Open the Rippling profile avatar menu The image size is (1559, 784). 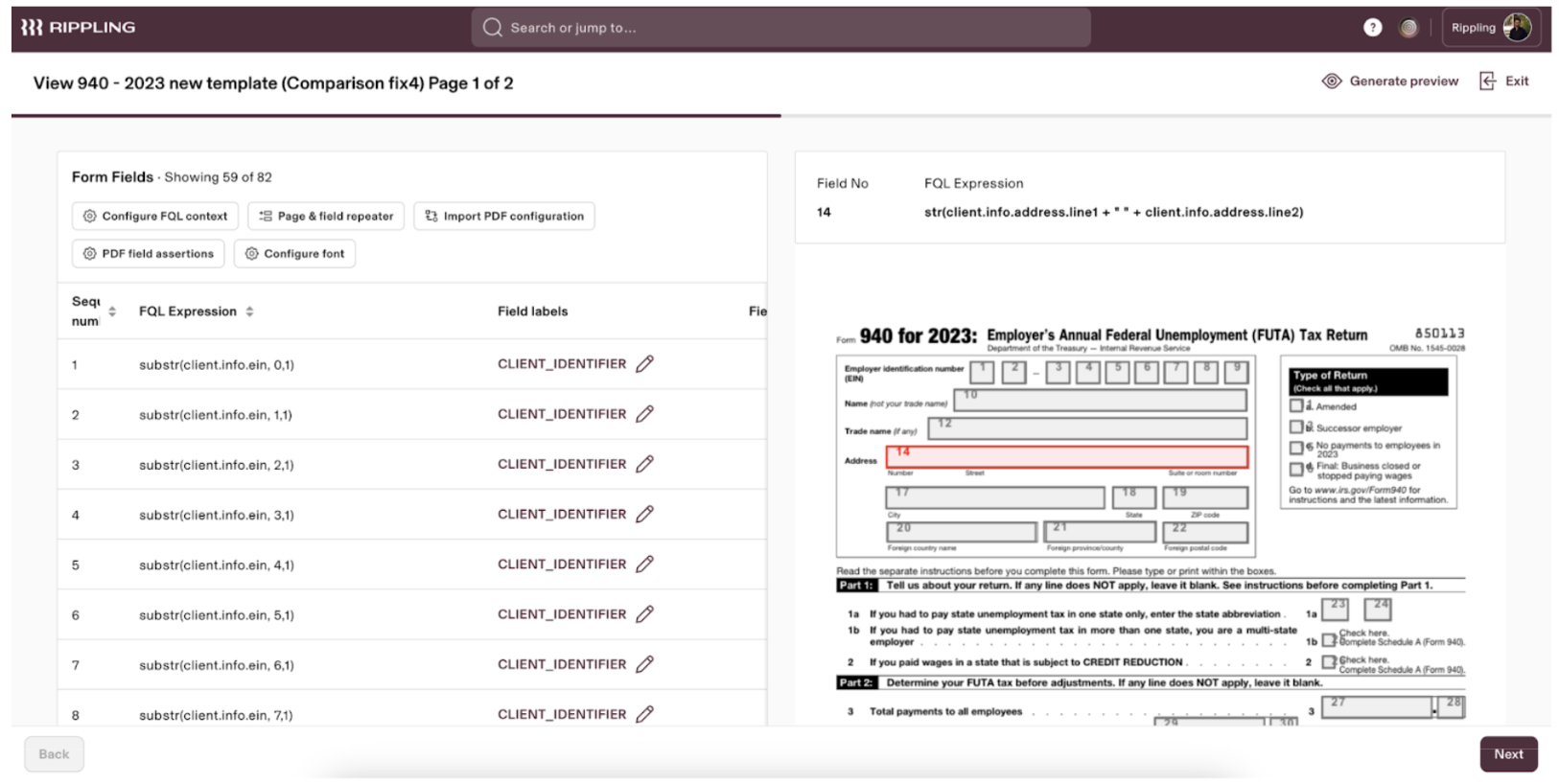click(x=1516, y=28)
